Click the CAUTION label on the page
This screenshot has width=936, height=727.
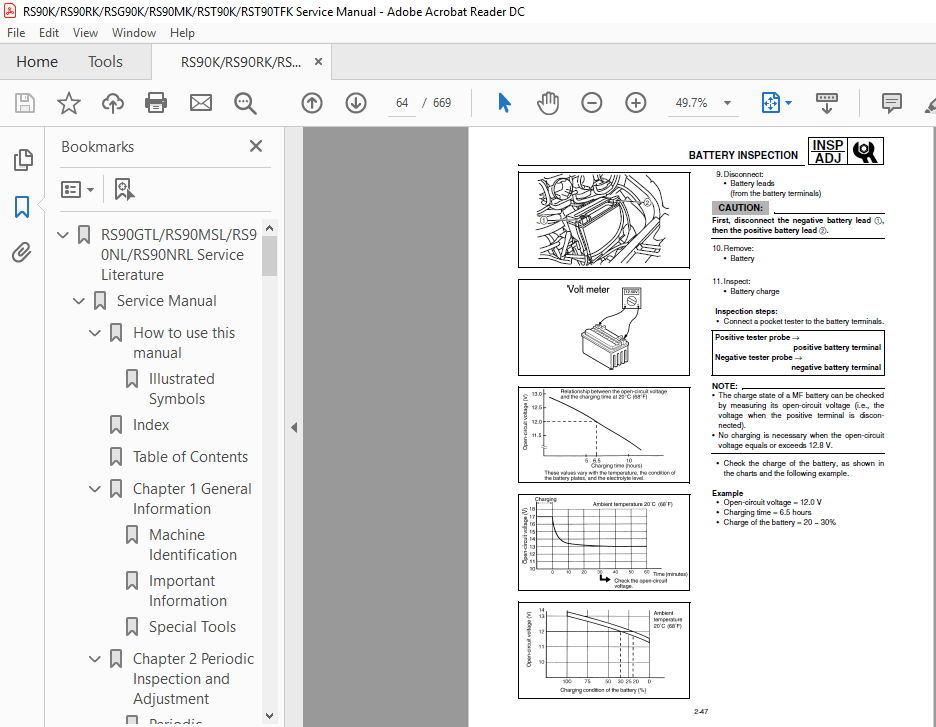tap(740, 208)
